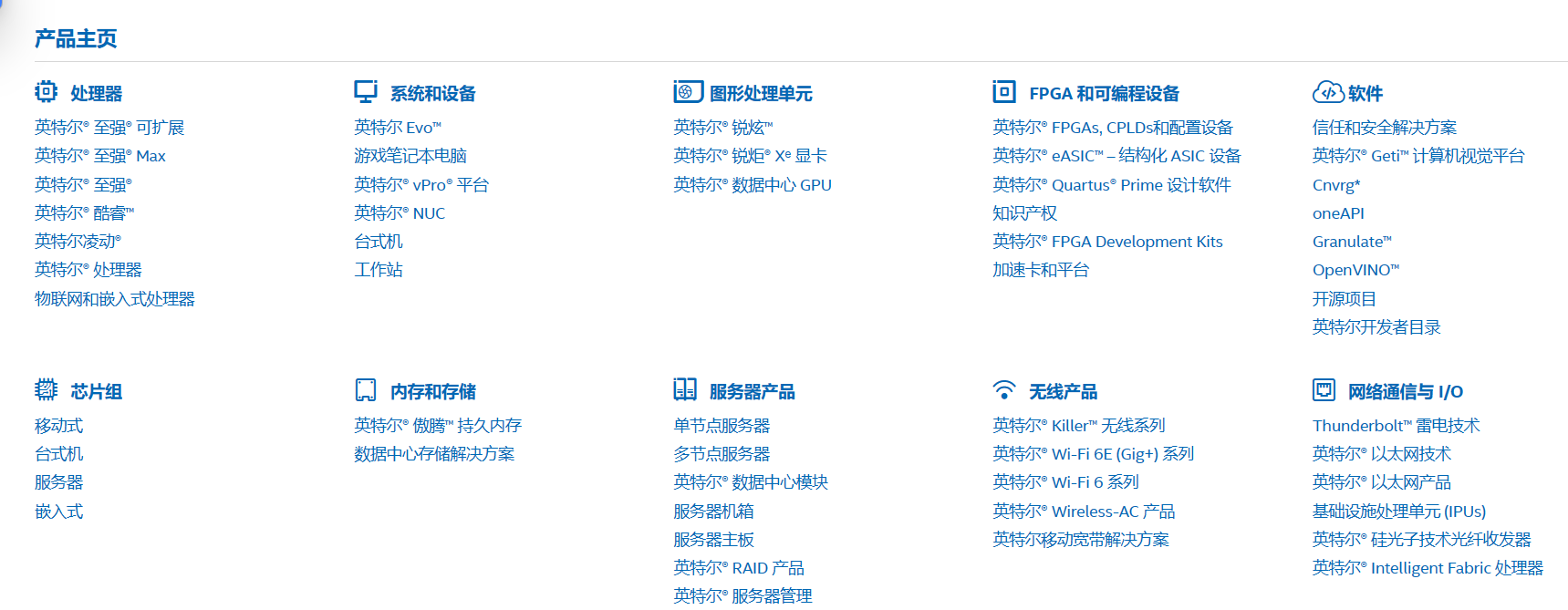Open the 英特尔® 锐炫™ link
The image size is (1568, 610).
(x=722, y=128)
